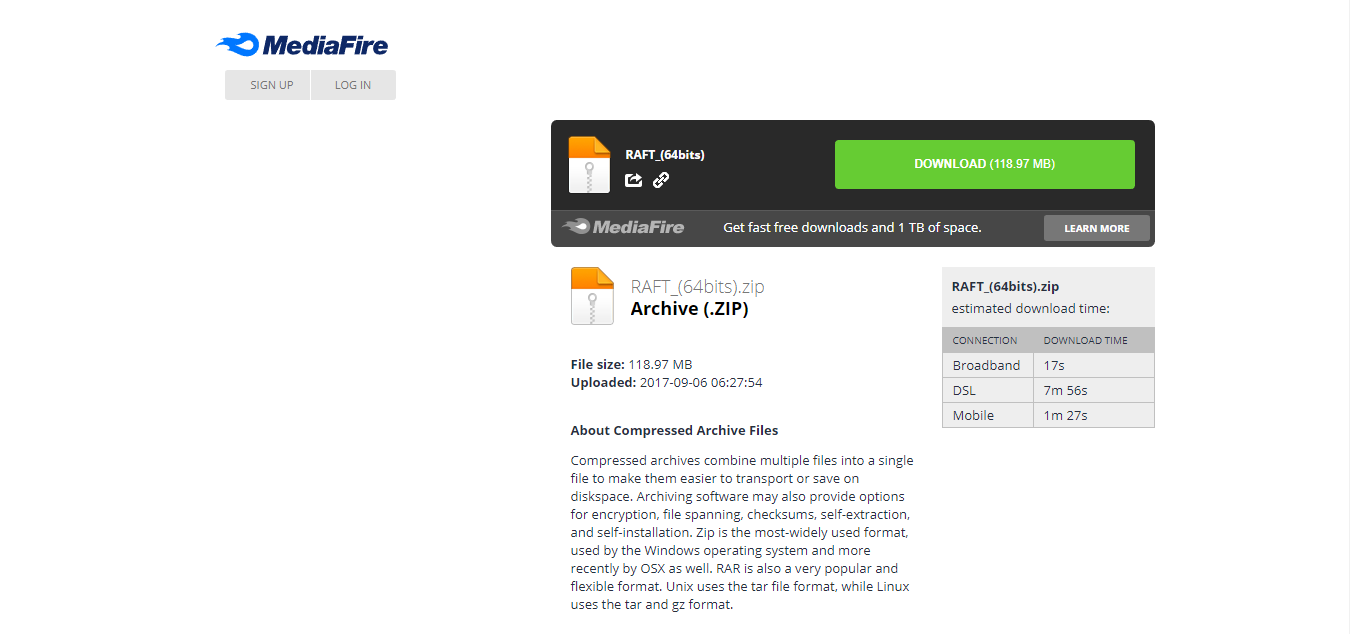This screenshot has height=634, width=1350.
Task: Click the DOWNLOAD TIME column header
Action: [1085, 340]
